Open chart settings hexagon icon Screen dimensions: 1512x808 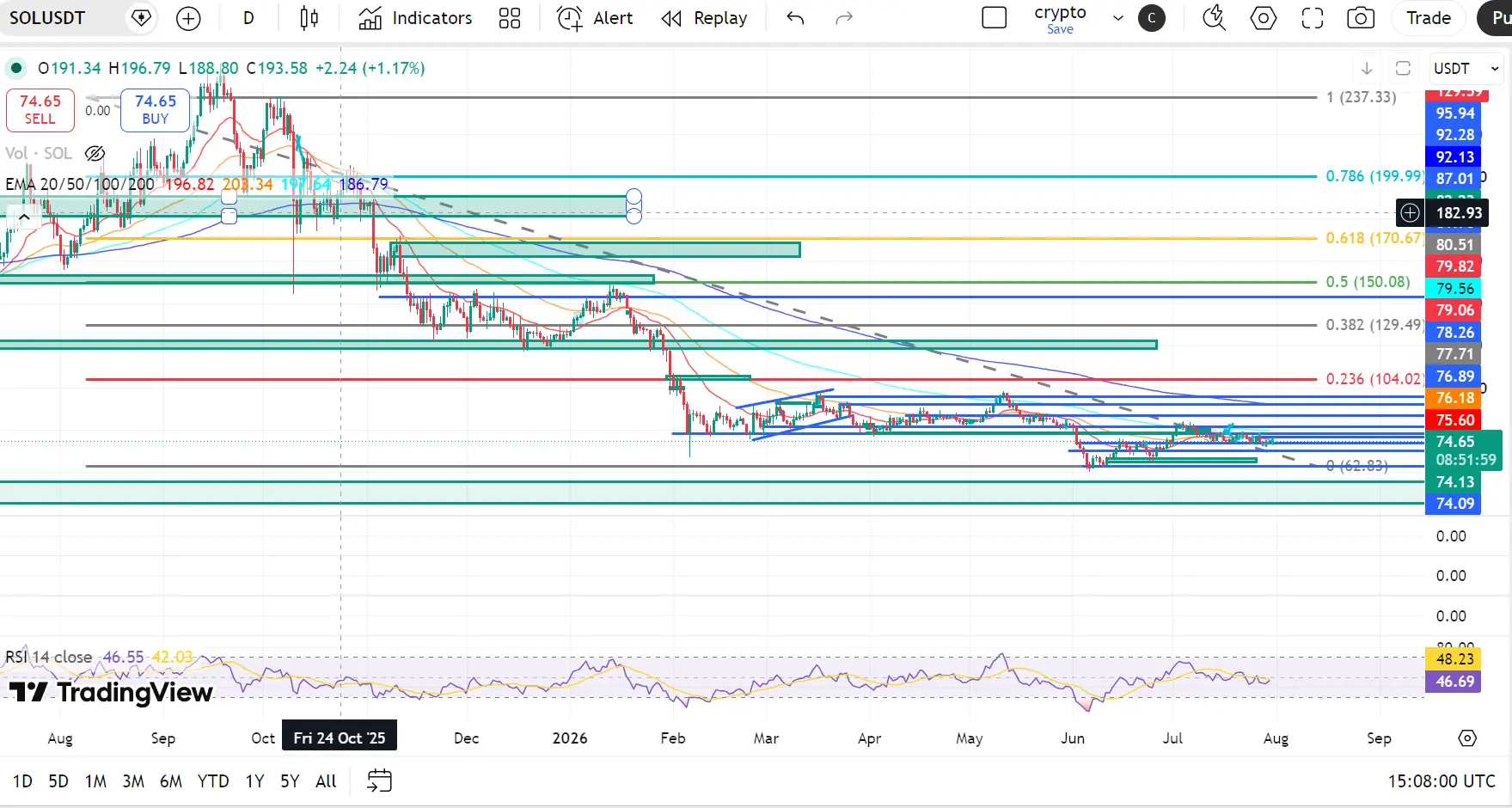[1264, 18]
